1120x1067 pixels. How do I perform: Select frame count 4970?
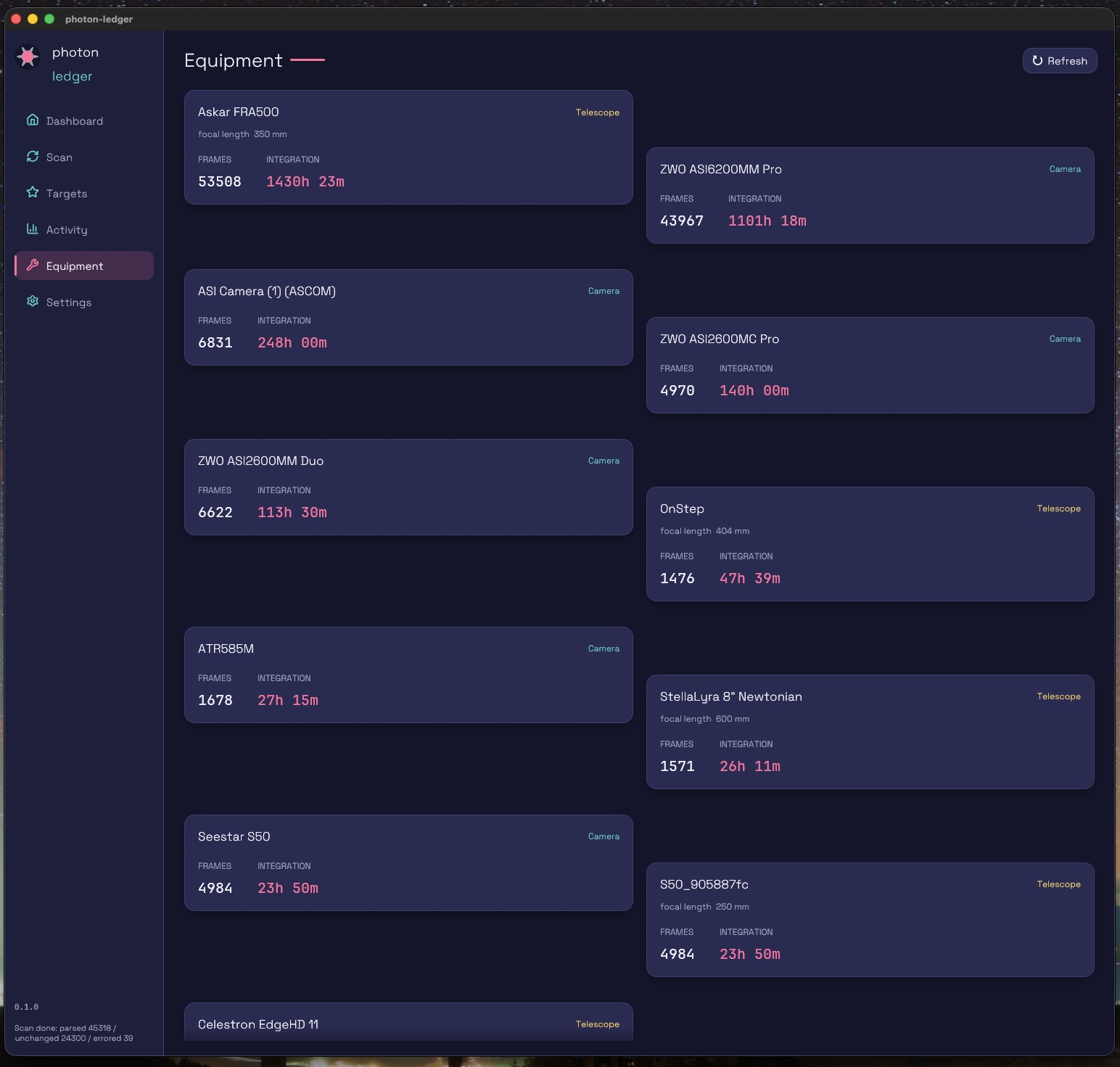point(678,390)
